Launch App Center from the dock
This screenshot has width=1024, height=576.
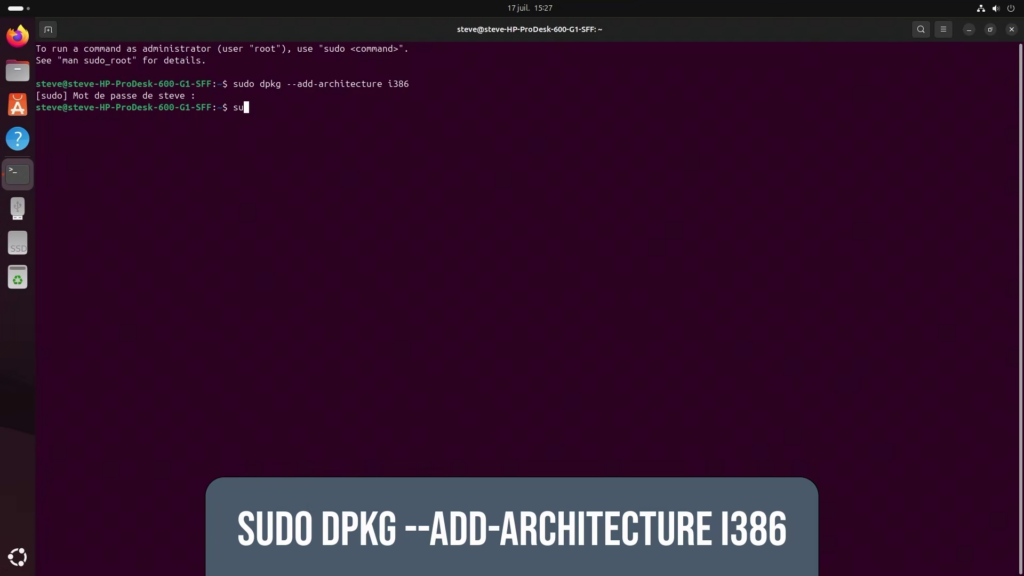coord(17,105)
